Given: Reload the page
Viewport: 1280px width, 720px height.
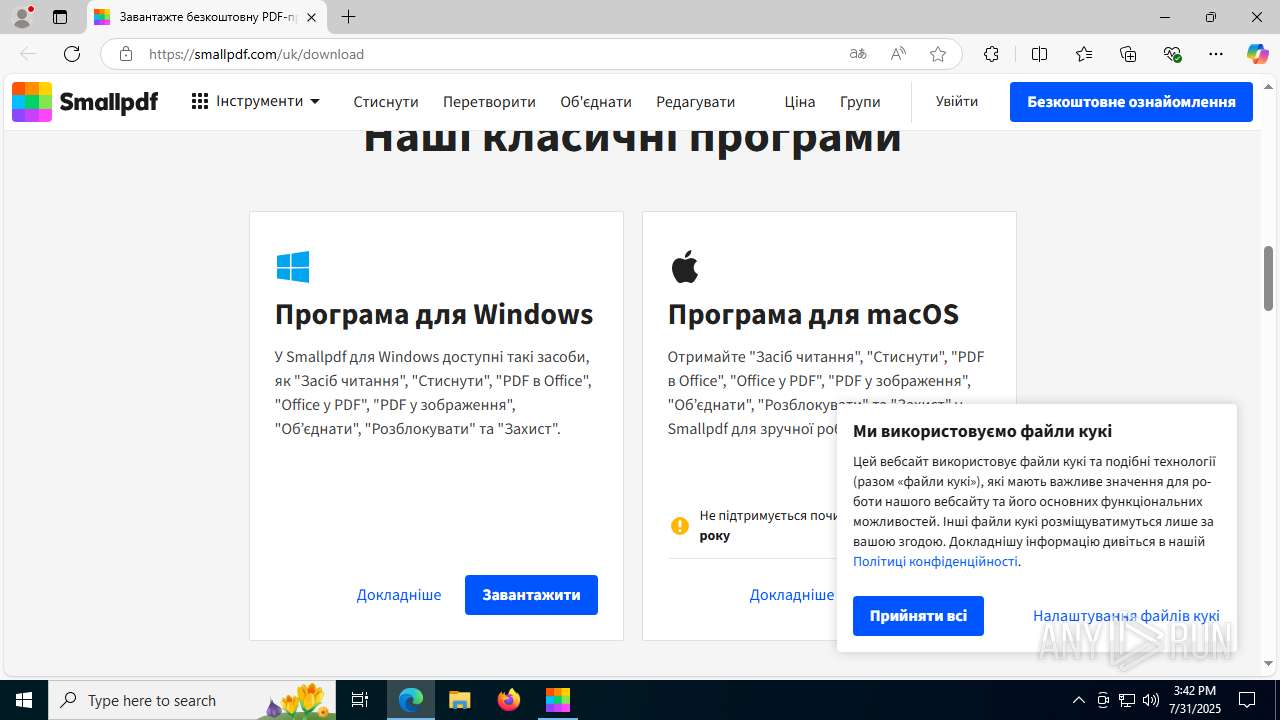Looking at the screenshot, I should [72, 54].
